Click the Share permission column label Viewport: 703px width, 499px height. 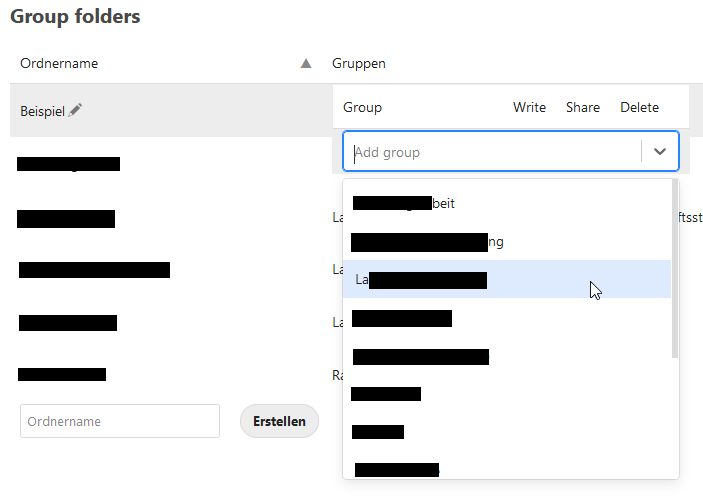[x=583, y=107]
